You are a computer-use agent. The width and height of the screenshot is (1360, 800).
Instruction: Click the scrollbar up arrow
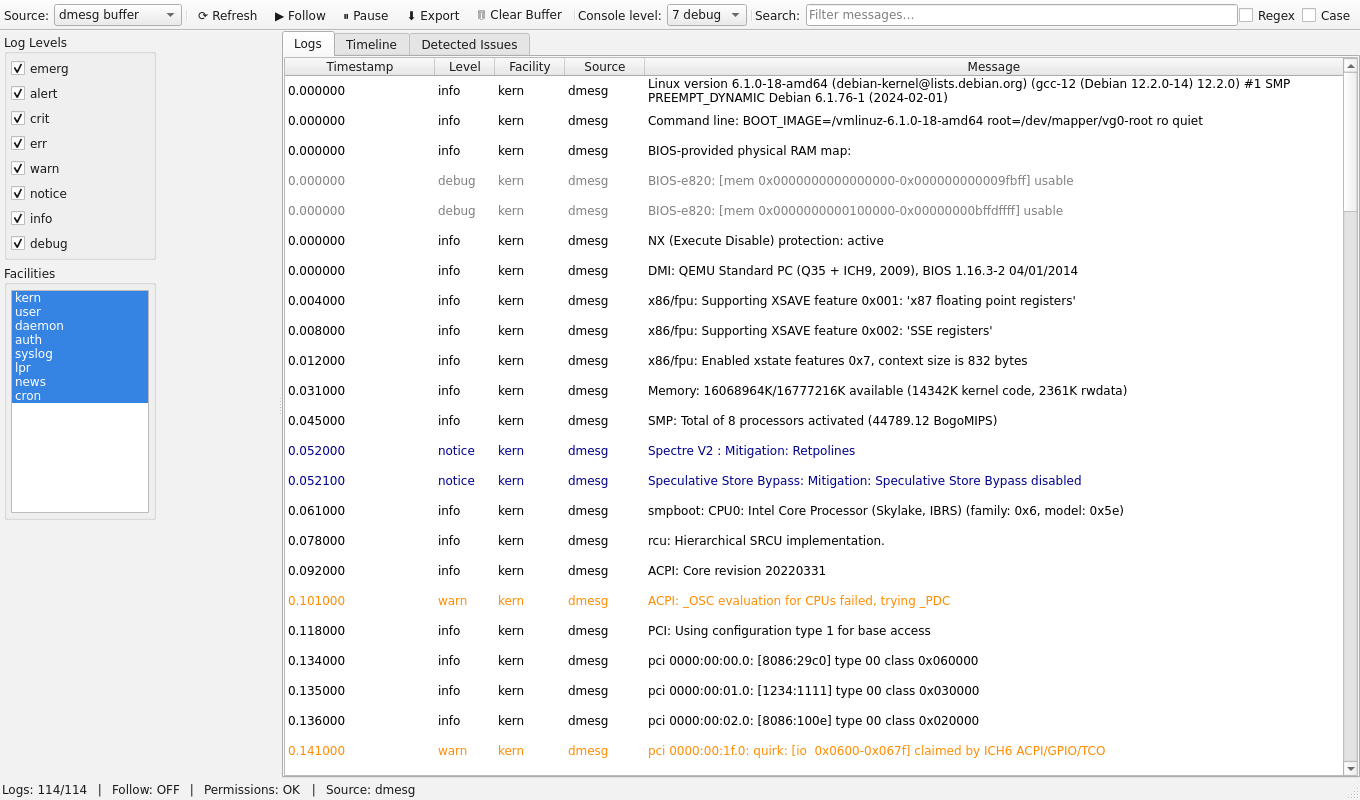click(1351, 67)
